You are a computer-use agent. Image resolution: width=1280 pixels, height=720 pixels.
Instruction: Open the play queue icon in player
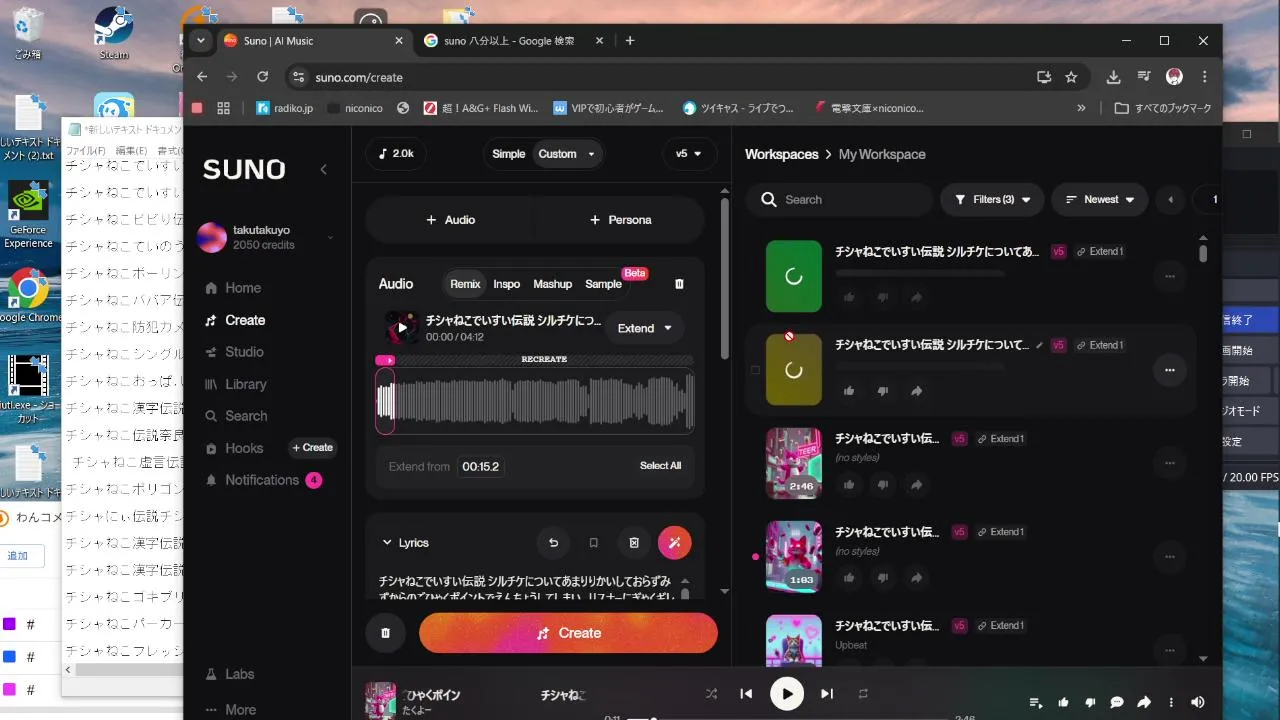point(1036,702)
